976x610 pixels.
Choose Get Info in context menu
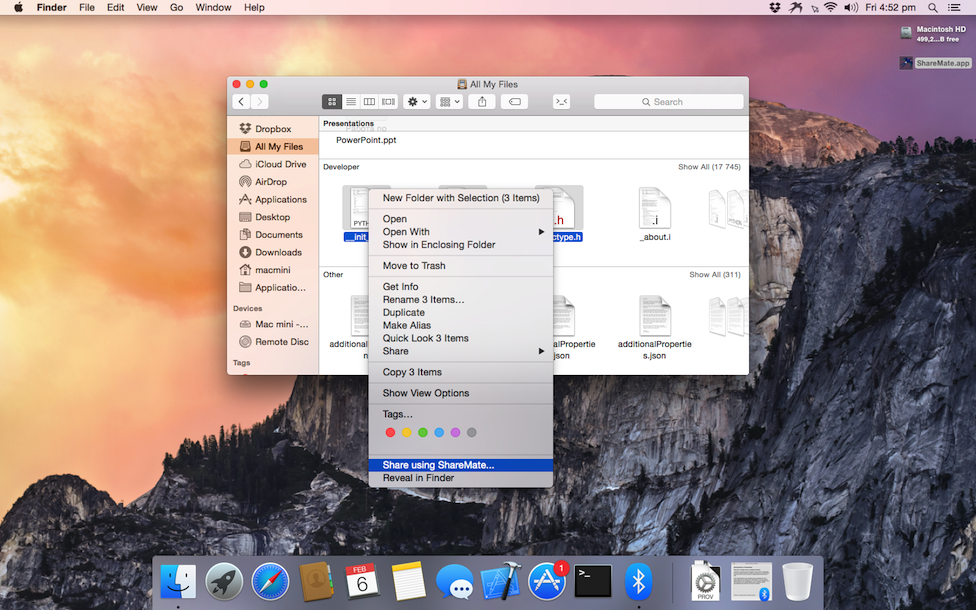pyautogui.click(x=461, y=287)
